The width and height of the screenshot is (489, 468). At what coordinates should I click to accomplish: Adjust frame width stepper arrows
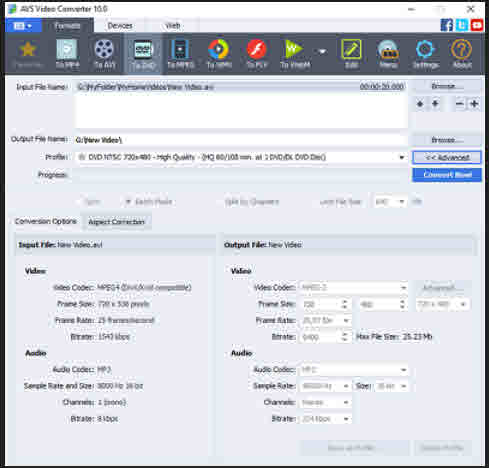click(345, 304)
